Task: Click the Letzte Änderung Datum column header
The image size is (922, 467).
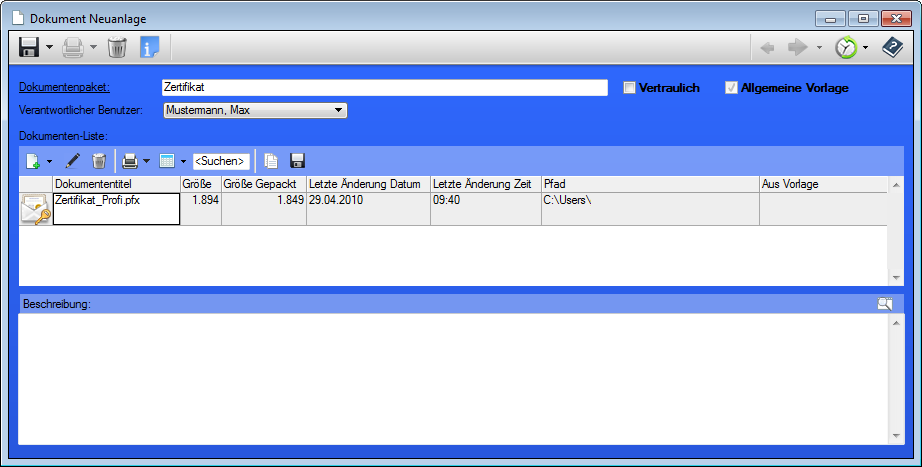Action: click(x=367, y=184)
